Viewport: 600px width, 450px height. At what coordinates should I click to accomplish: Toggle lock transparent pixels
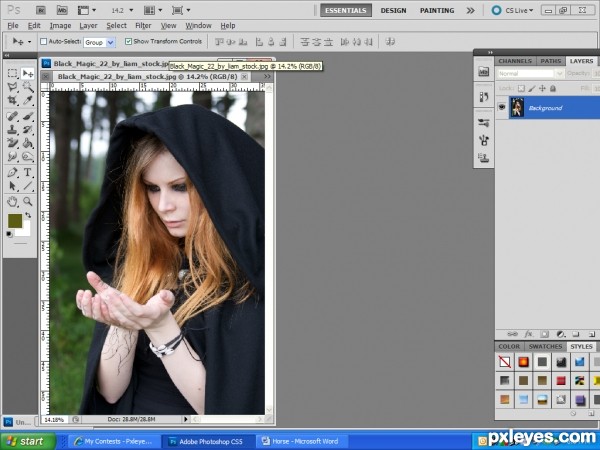(521, 88)
